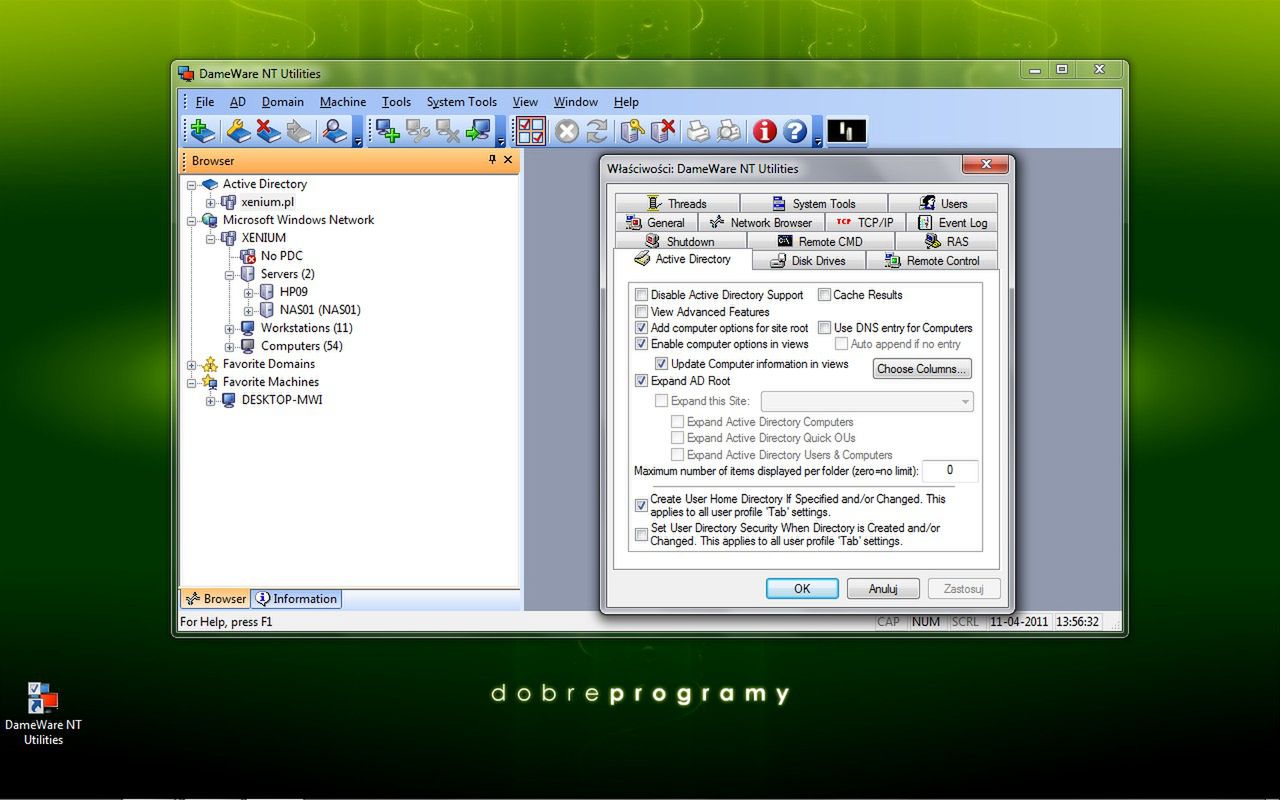Click the add domain toolbar icon with green plus
The image size is (1280, 800).
(x=202, y=131)
